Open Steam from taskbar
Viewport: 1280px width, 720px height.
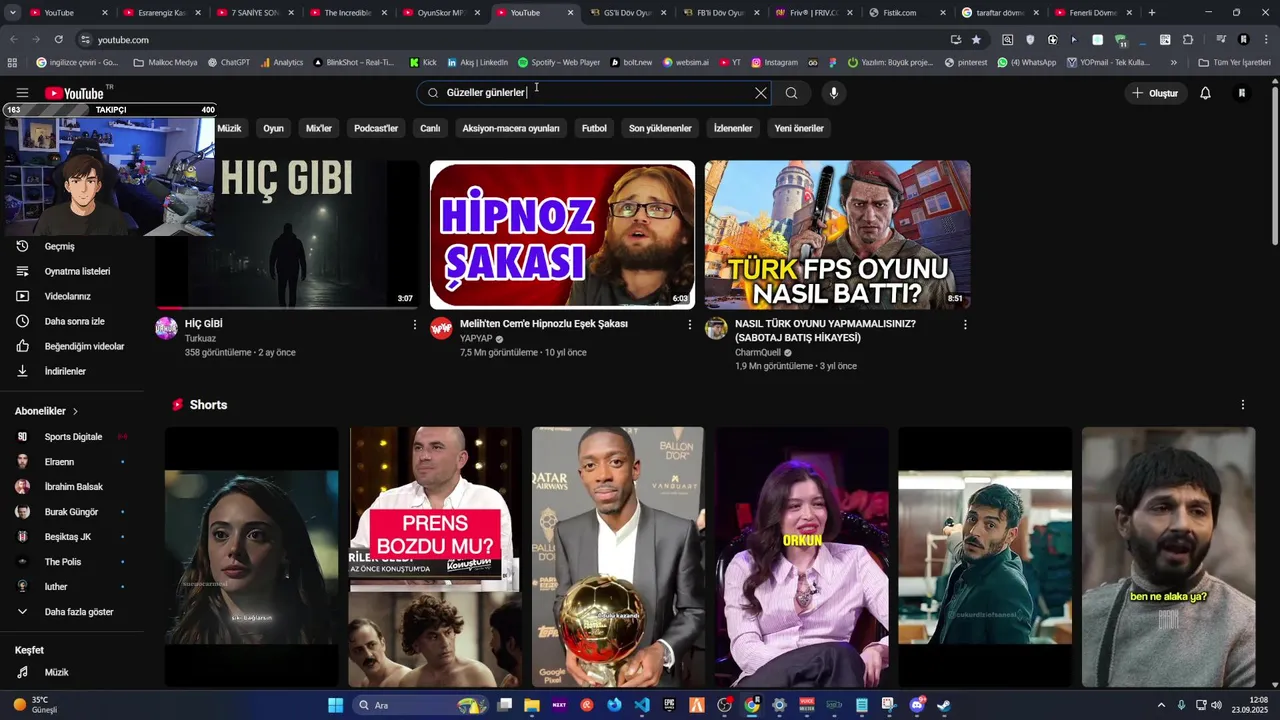943,705
